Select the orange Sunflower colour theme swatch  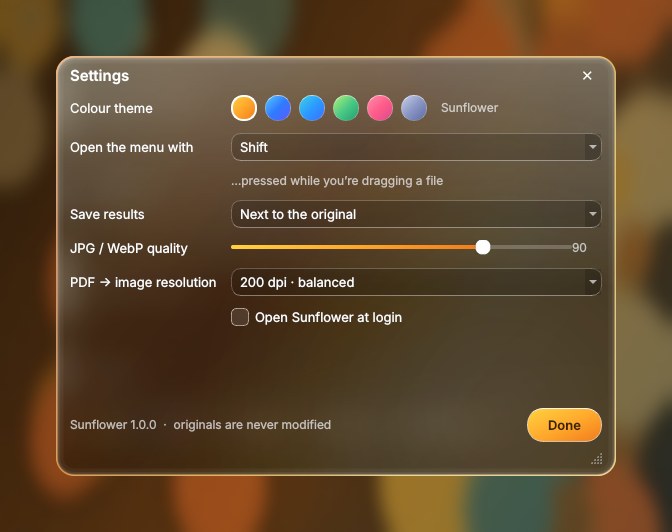[244, 108]
